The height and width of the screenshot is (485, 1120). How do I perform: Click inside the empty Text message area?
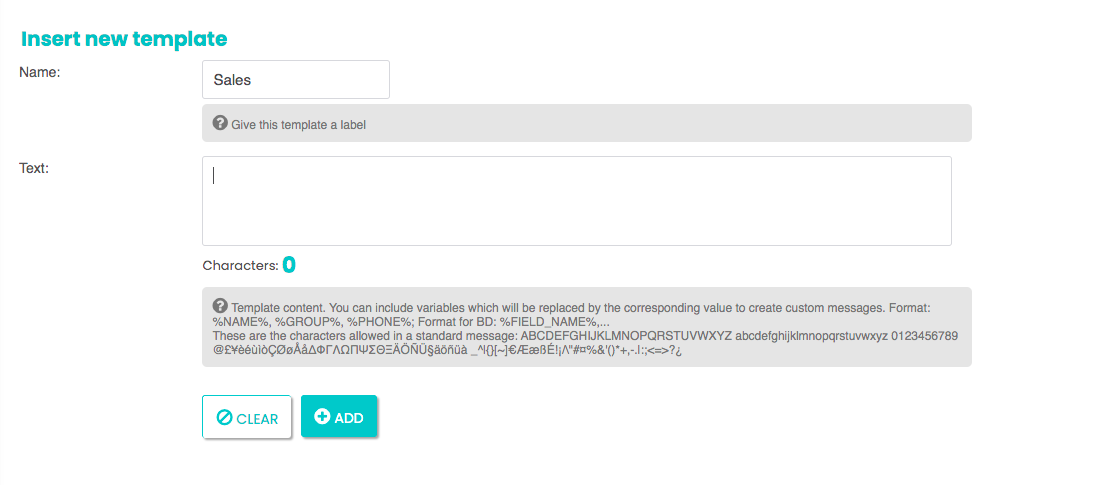[x=576, y=201]
